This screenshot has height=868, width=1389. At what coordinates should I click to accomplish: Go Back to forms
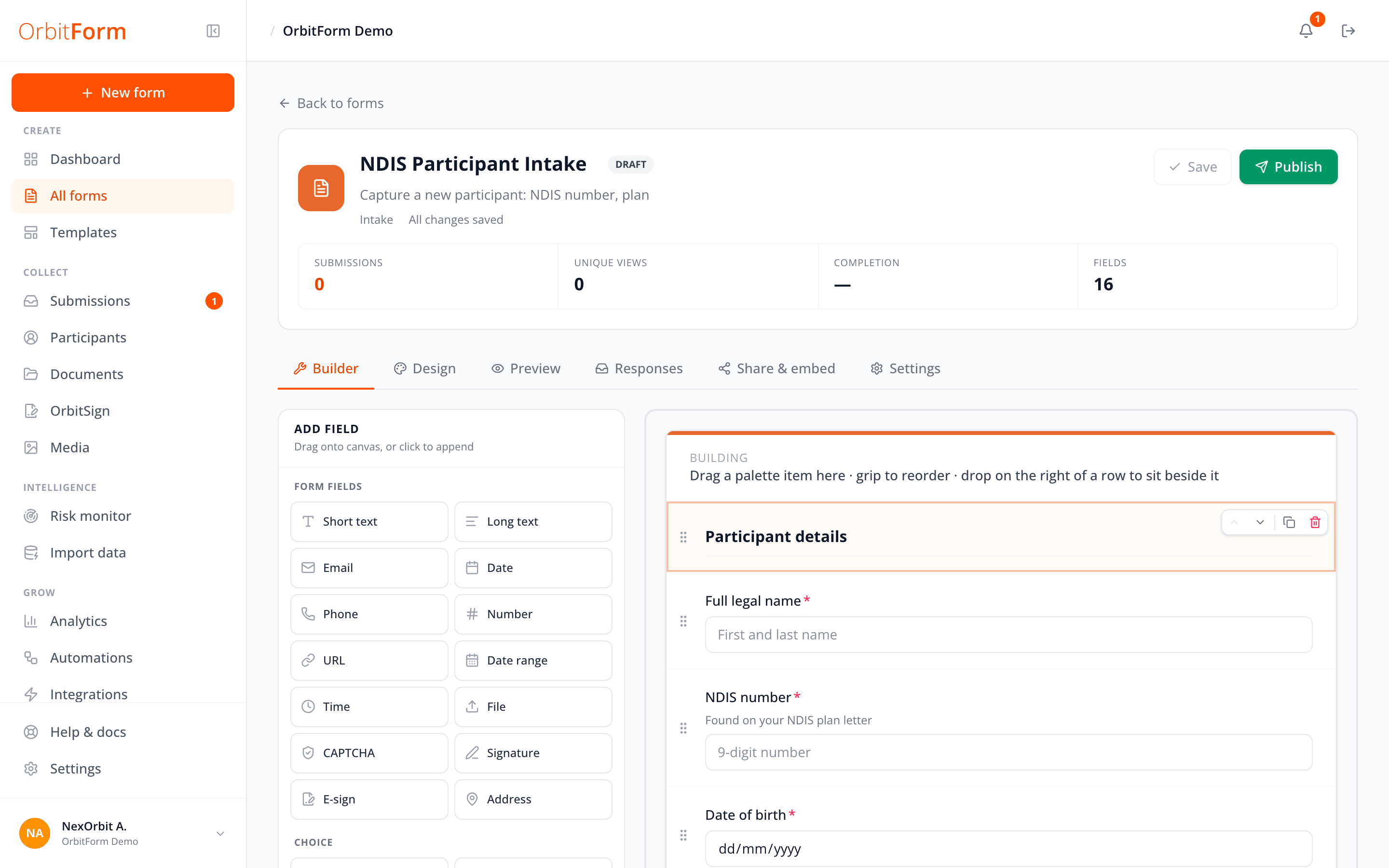(331, 103)
